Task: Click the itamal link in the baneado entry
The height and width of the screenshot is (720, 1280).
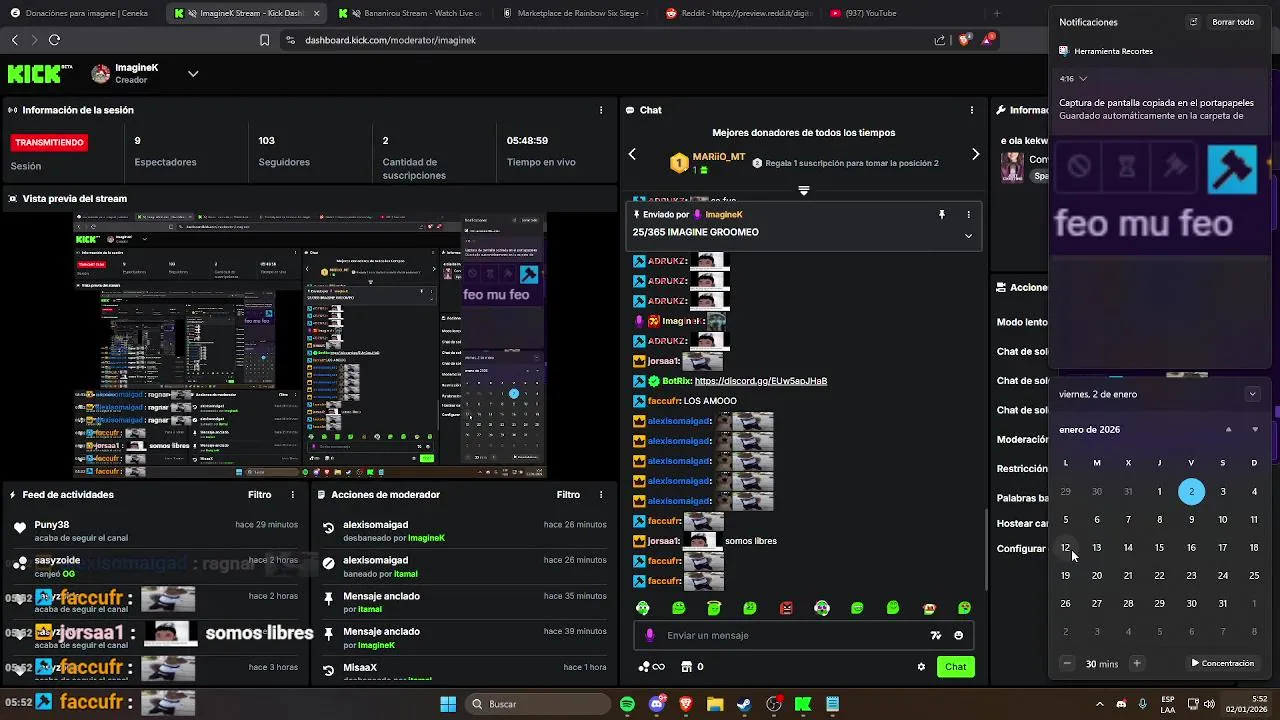Action: pyautogui.click(x=405, y=573)
